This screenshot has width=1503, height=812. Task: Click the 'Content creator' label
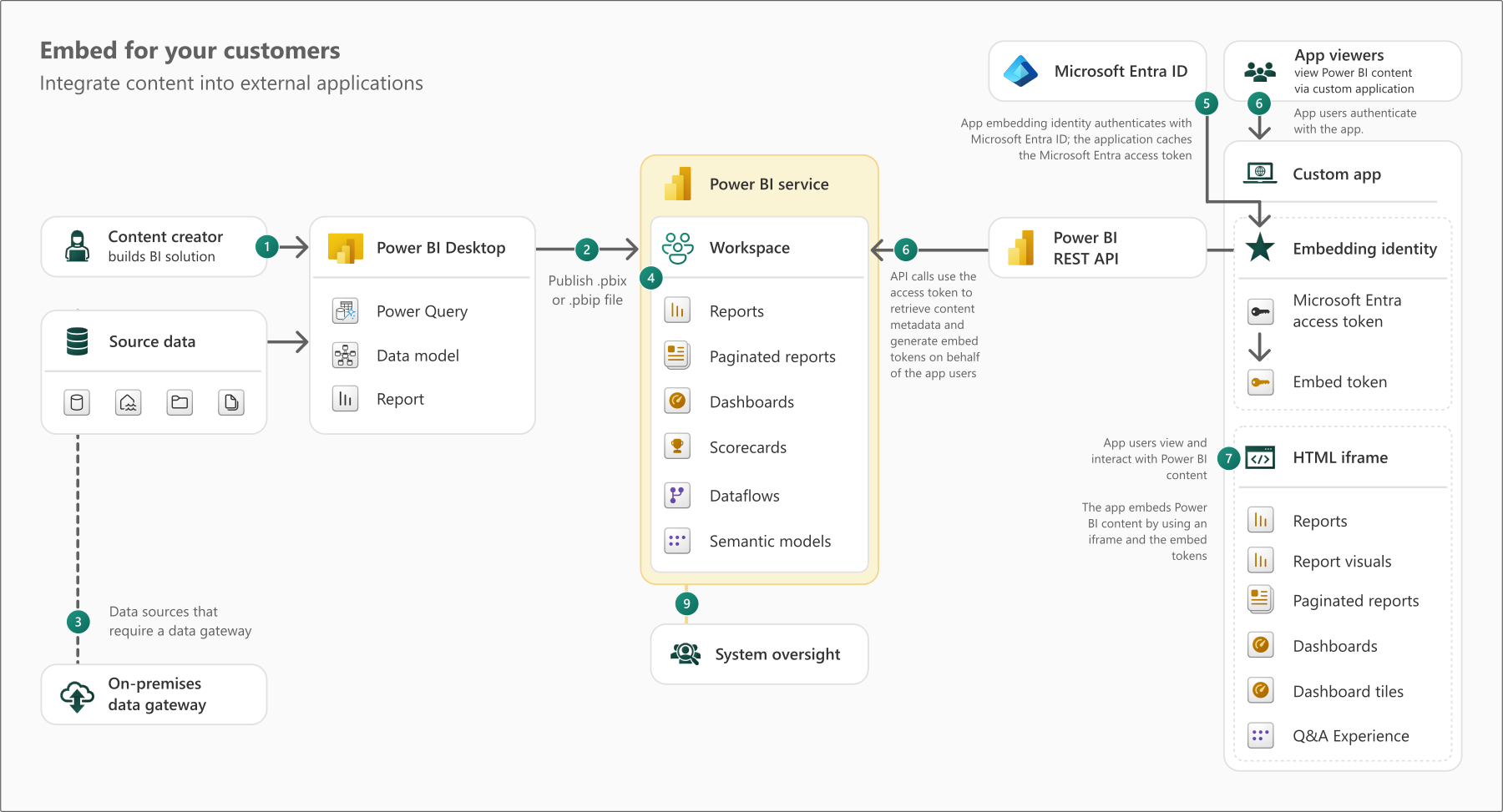point(165,237)
